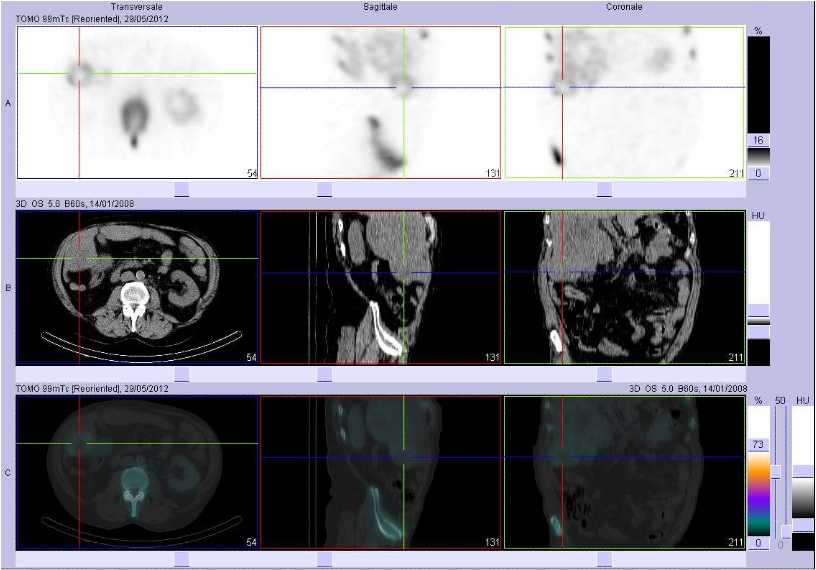Click the '%' label above row A color bar
This screenshot has height=570, width=816.
click(x=758, y=31)
